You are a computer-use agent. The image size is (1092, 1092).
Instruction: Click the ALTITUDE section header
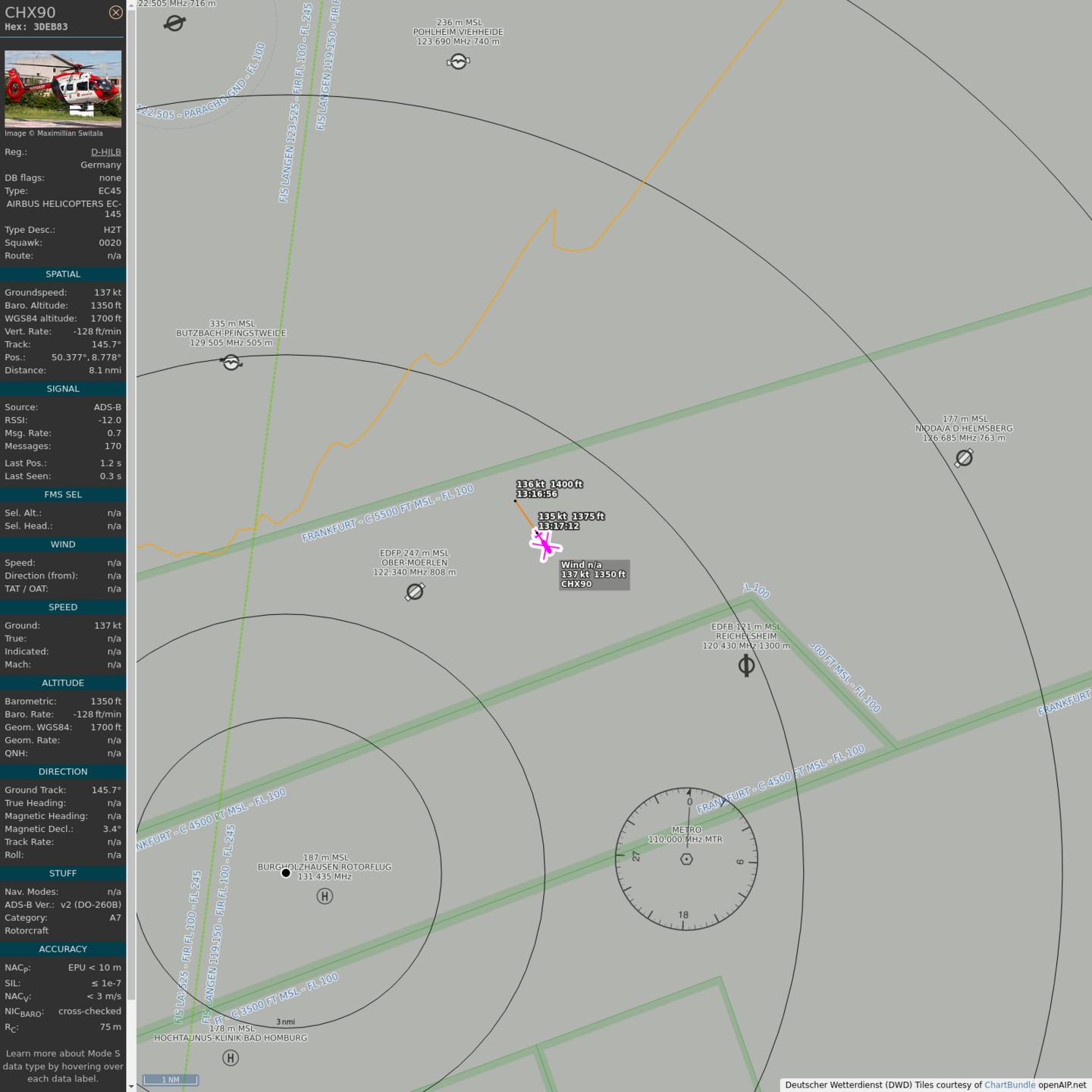(63, 683)
